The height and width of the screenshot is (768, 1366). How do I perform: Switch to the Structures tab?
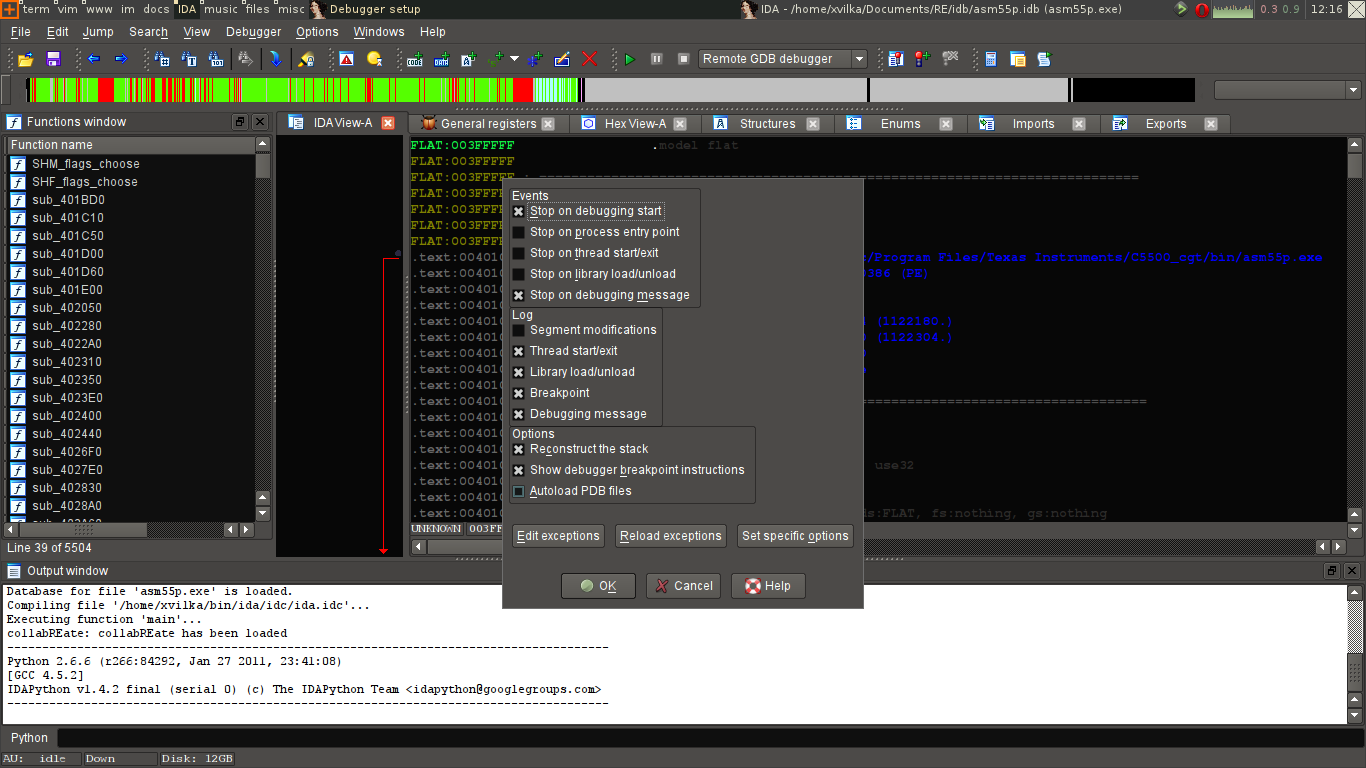[767, 124]
